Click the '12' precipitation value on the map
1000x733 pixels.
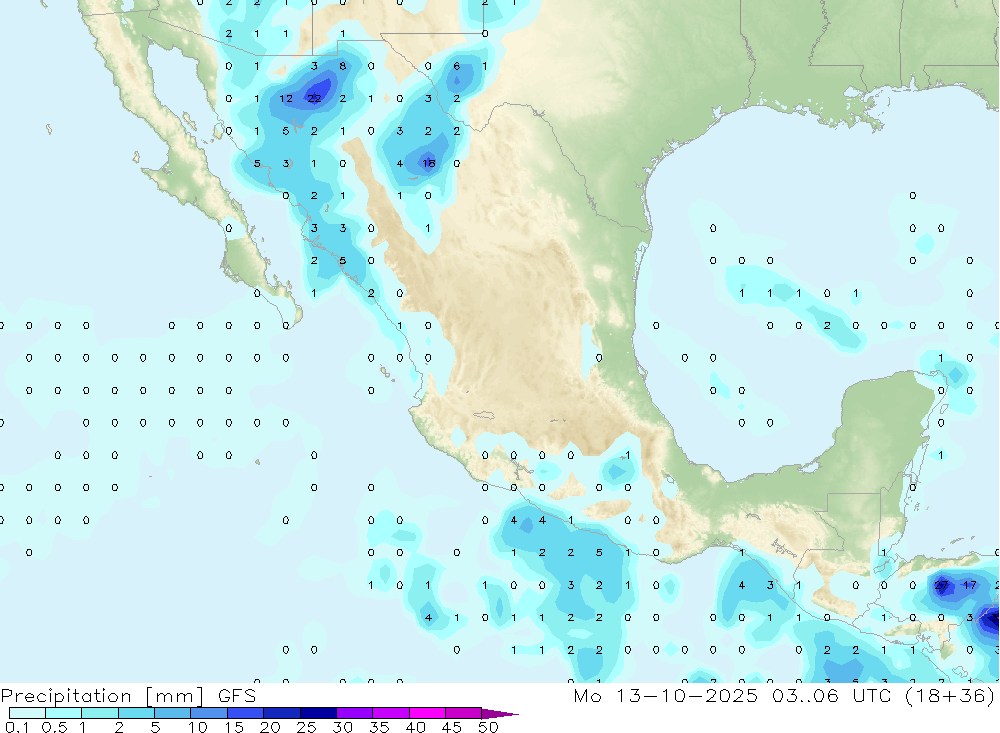click(286, 98)
